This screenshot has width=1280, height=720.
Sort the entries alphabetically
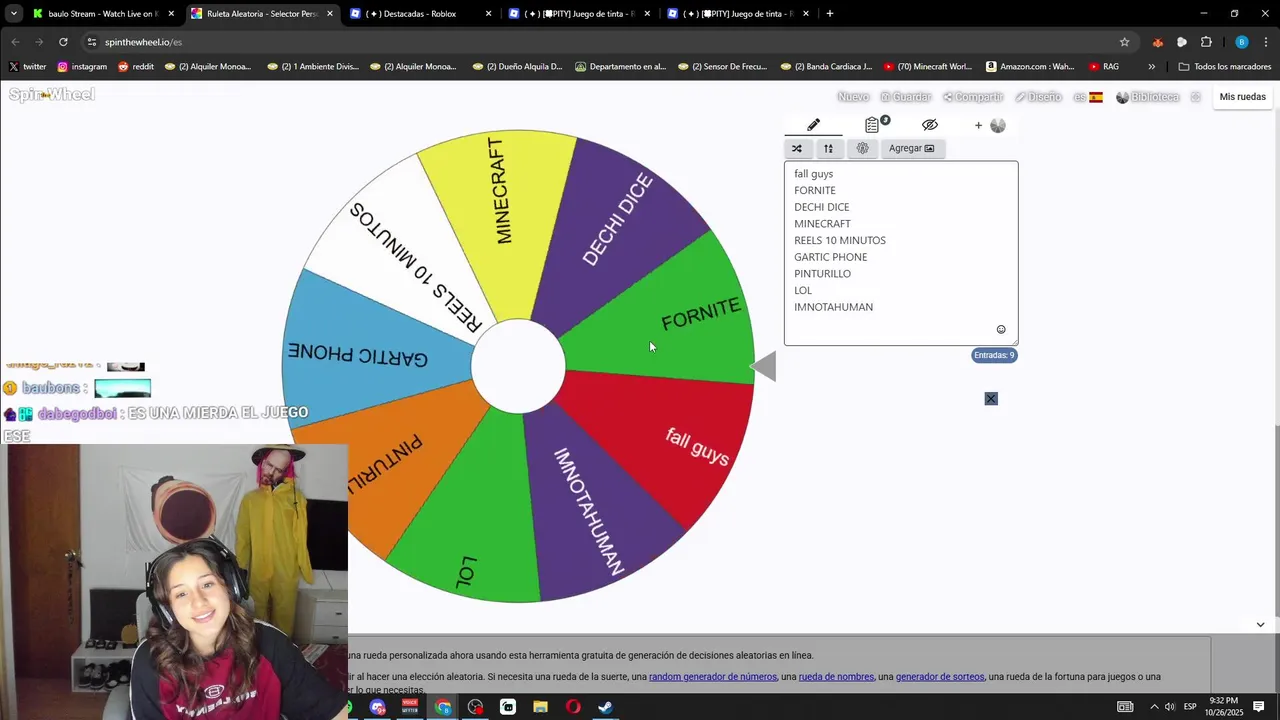(x=828, y=148)
